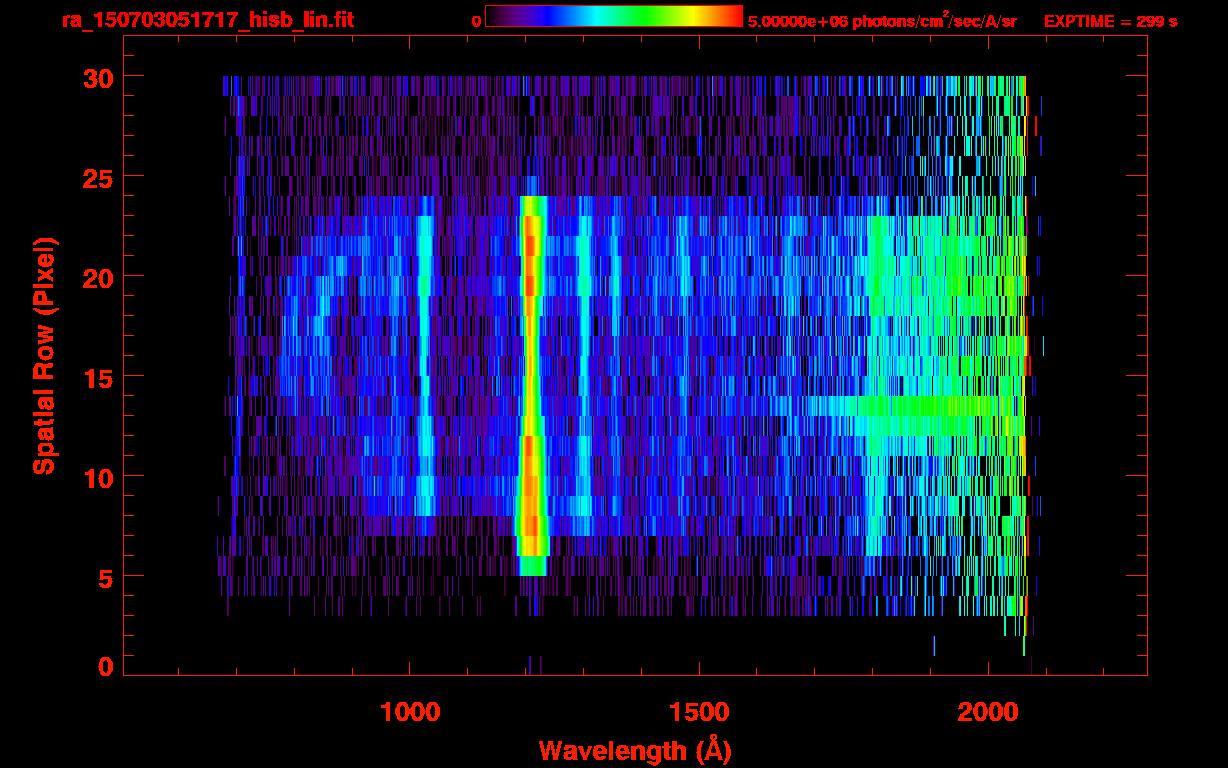Pick the green section of the color bar
Image resolution: width=1228 pixels, height=768 pixels.
click(x=645, y=16)
